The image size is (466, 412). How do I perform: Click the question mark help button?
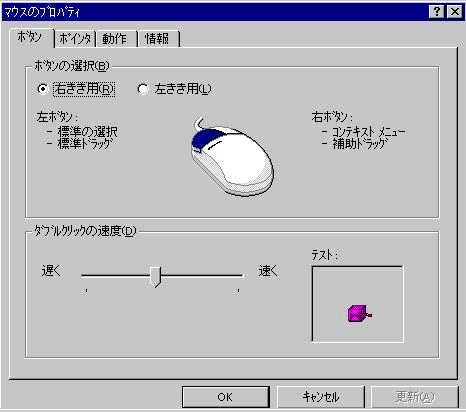pyautogui.click(x=437, y=12)
